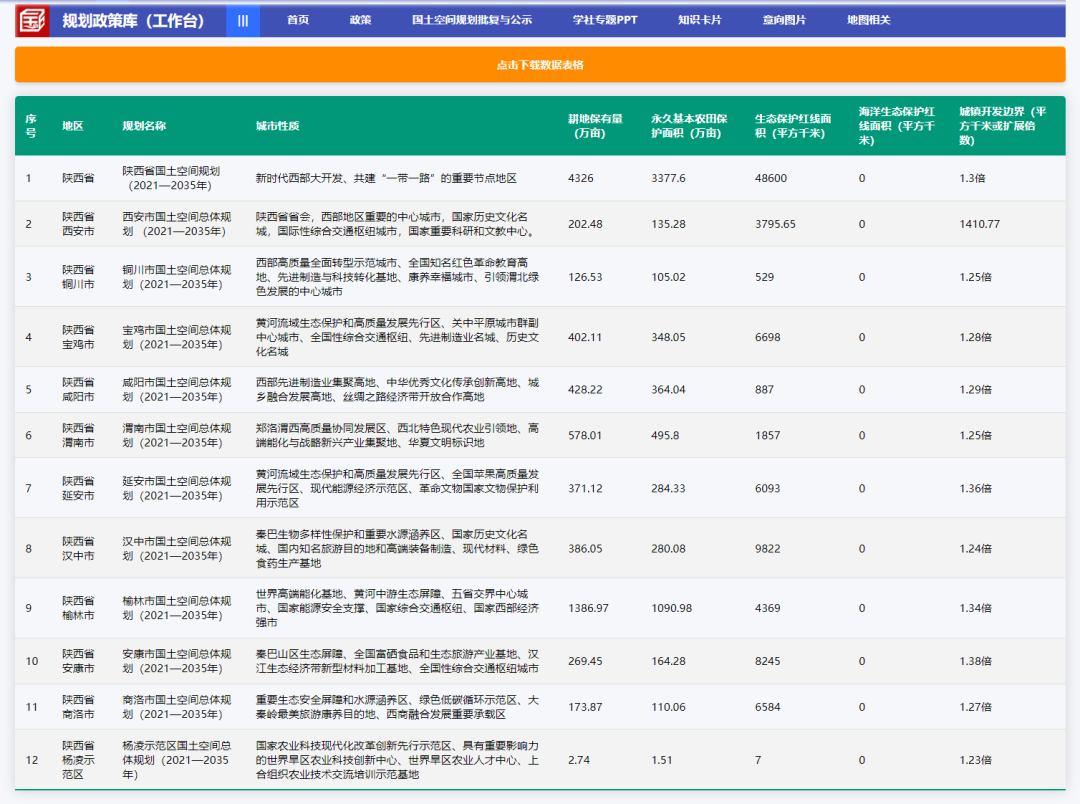Click the 陕西省 杨凌示范区 region cell
Screen dimensions: 1080x804
(x=78, y=760)
